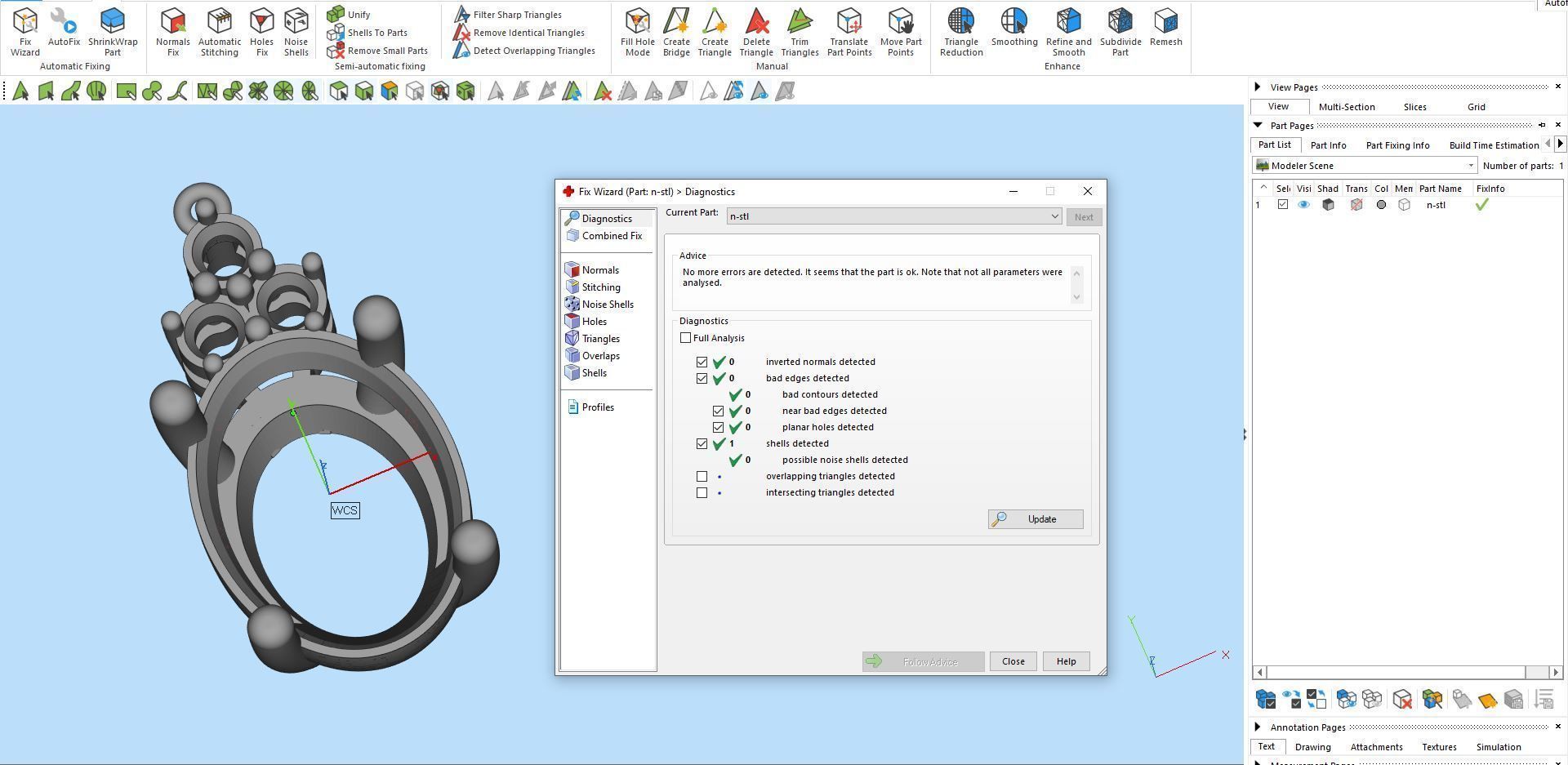Choose the Delete Triangle tool
The height and width of the screenshot is (765, 1568).
pyautogui.click(x=756, y=32)
